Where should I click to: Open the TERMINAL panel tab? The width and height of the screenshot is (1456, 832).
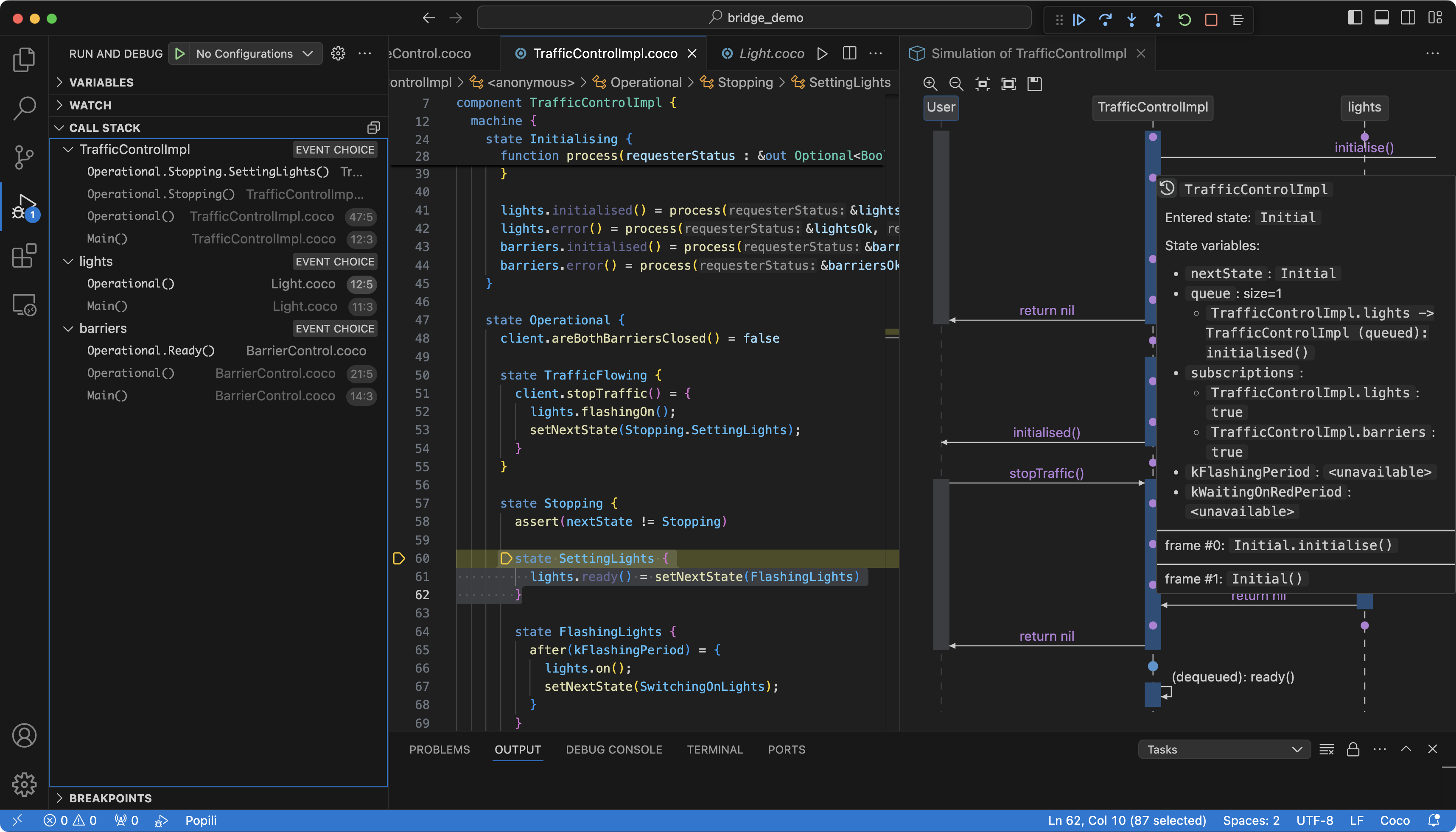pyautogui.click(x=714, y=750)
